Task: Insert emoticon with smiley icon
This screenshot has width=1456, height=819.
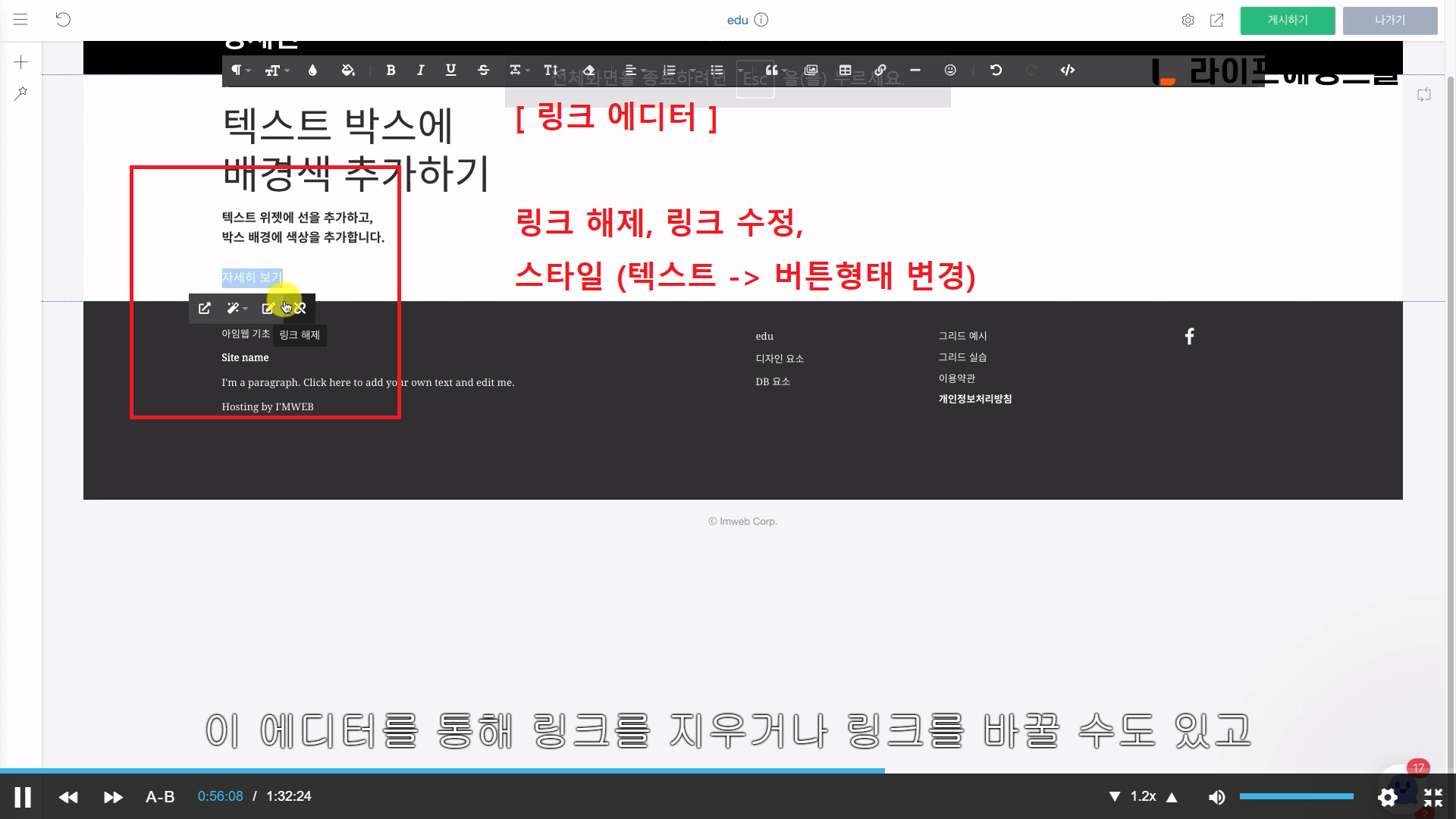Action: tap(950, 71)
